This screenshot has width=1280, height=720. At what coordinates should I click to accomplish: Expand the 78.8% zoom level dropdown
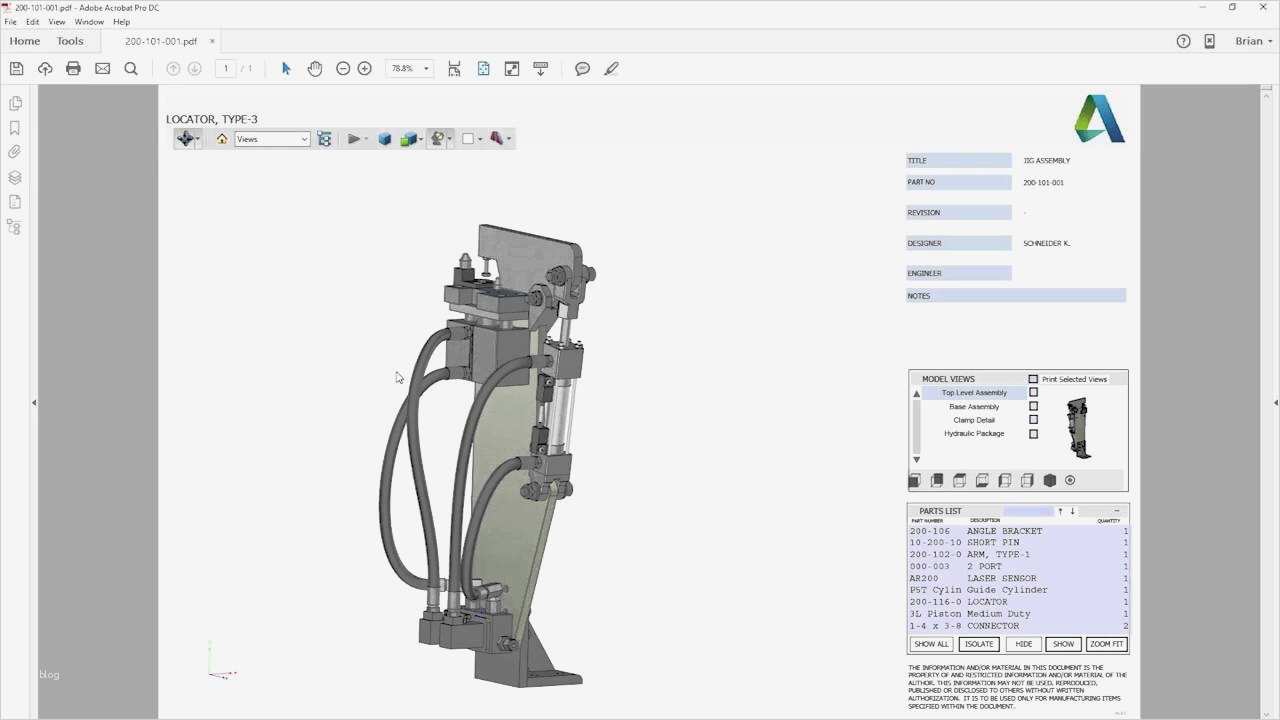[x=426, y=69]
